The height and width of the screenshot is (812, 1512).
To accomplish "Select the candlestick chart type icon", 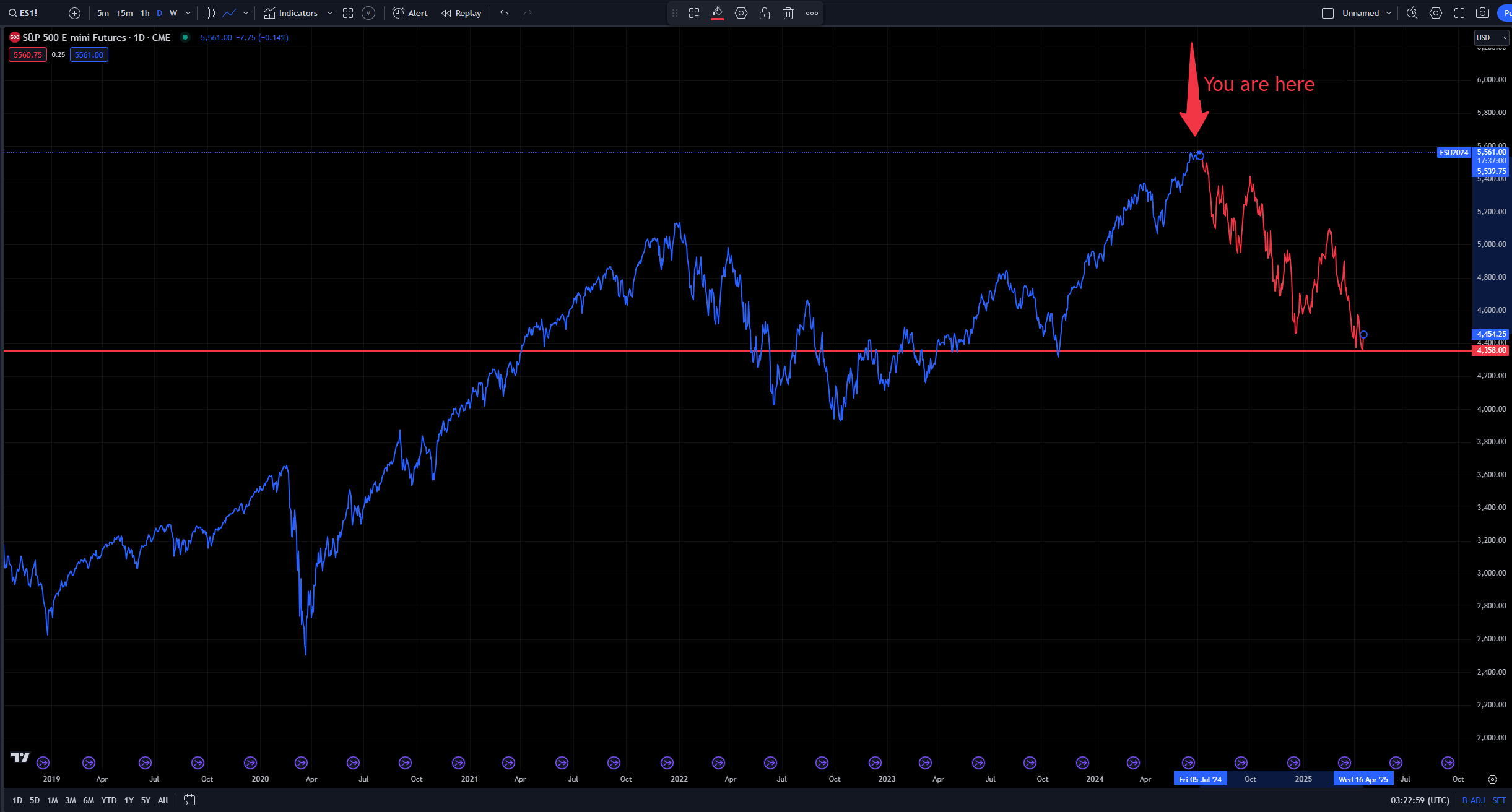I will (x=209, y=12).
